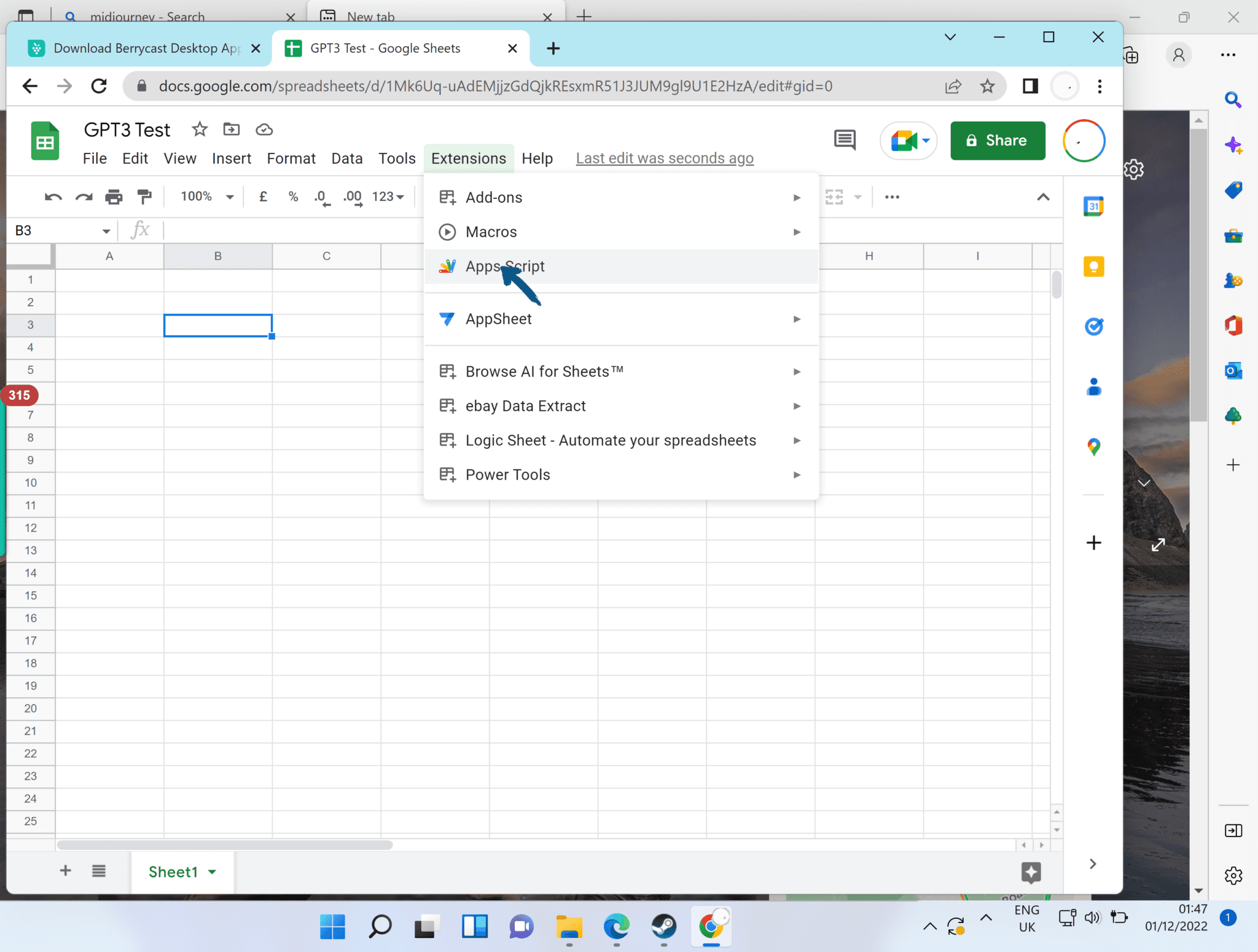Open Power Tools submenu
Screen dimensions: 1258x952
tap(621, 475)
